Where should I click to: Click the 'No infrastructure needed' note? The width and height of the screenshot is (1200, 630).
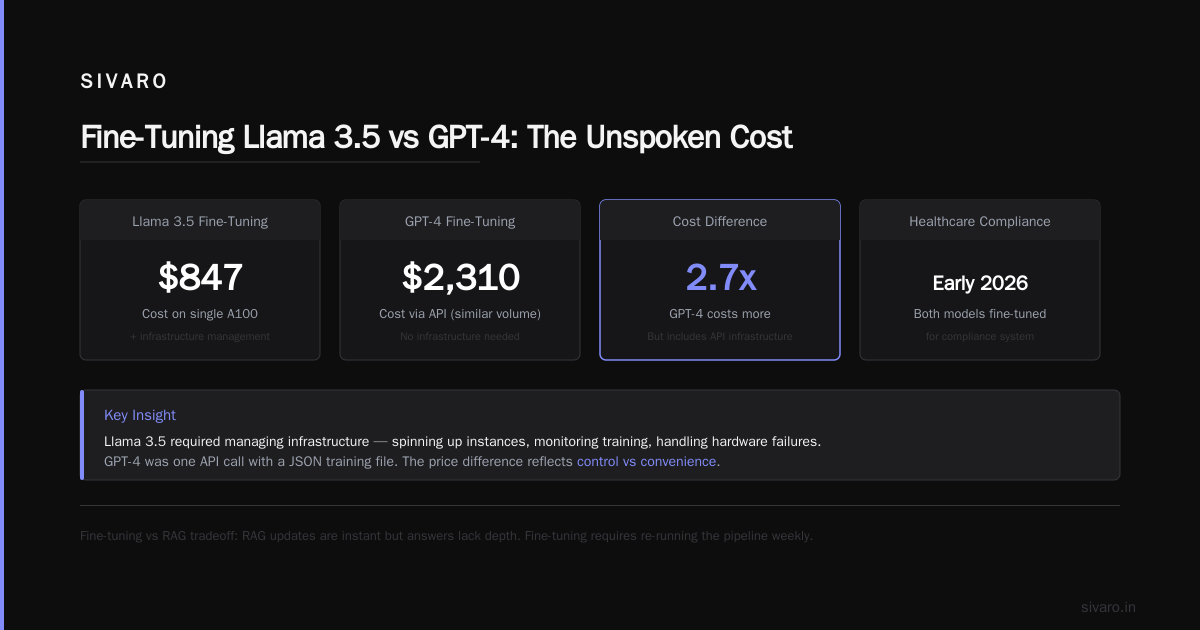pos(460,337)
